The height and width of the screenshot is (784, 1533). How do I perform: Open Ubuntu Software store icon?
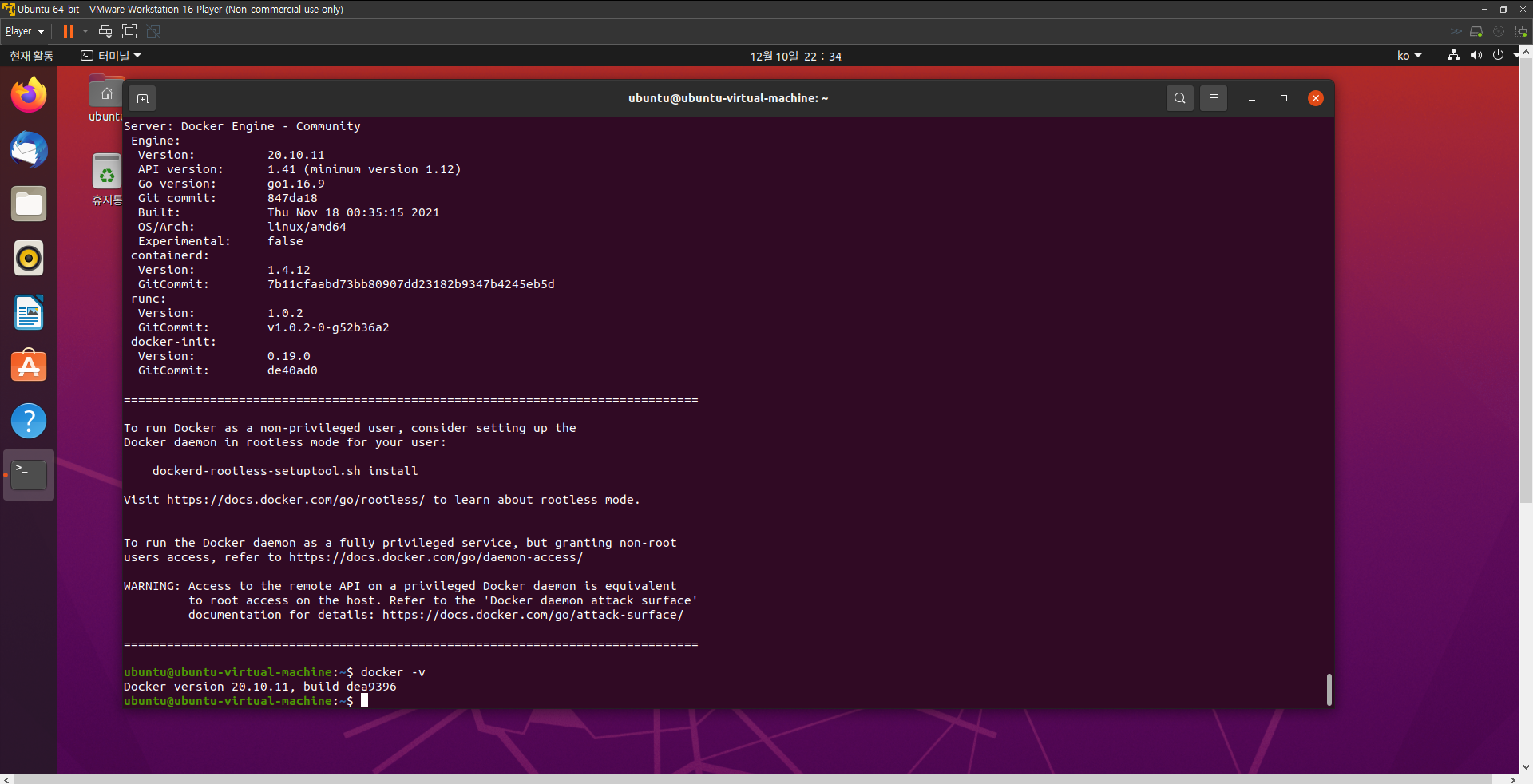(x=29, y=366)
